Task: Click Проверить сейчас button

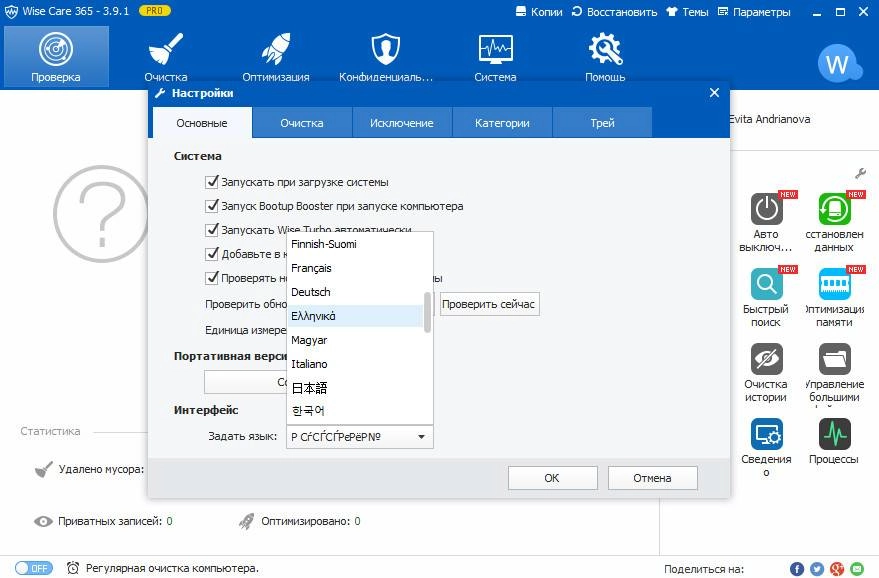Action: (489, 304)
